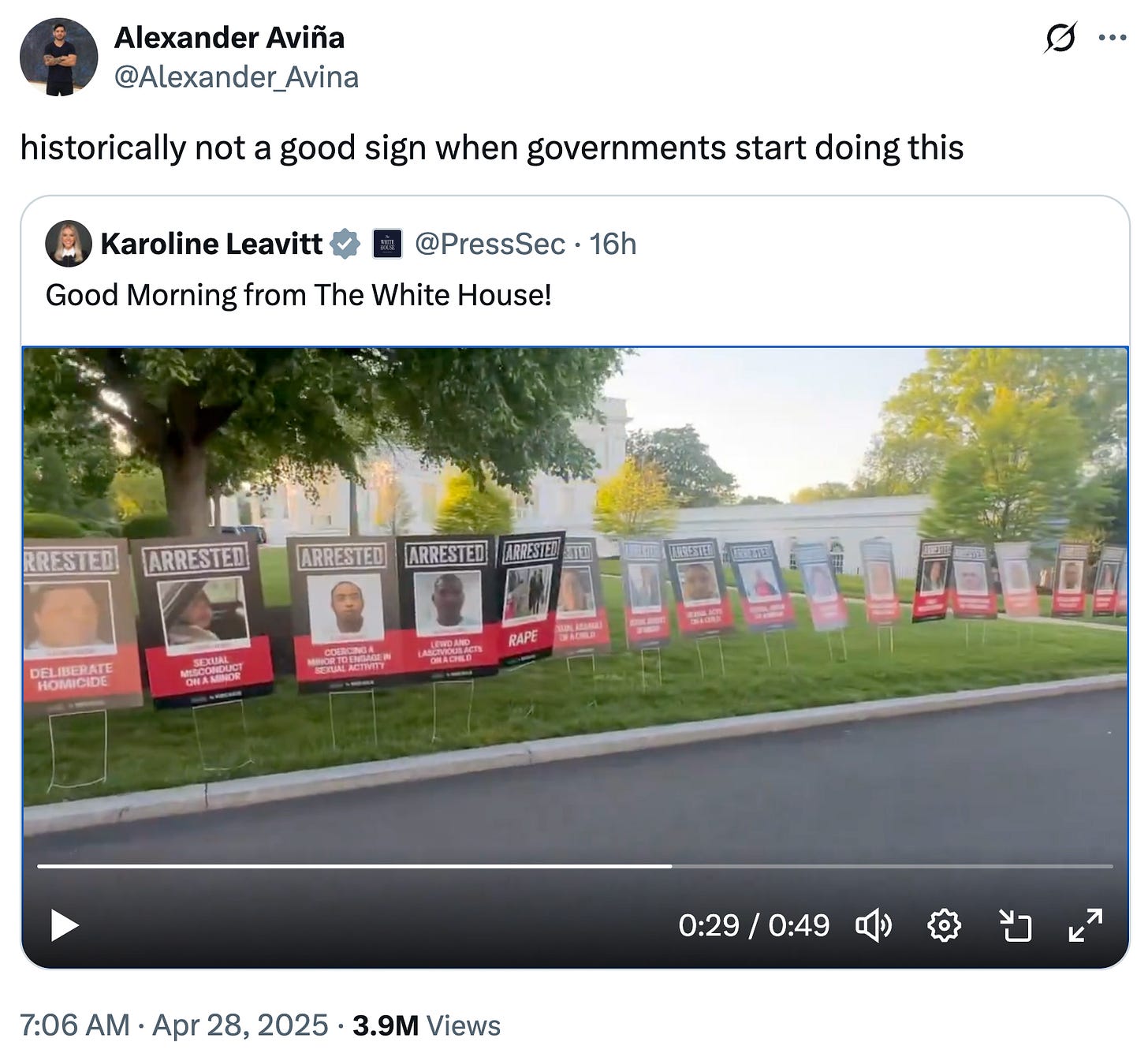Open quoted tweet text Good Morning
The image size is (1148, 1057).
tap(298, 295)
